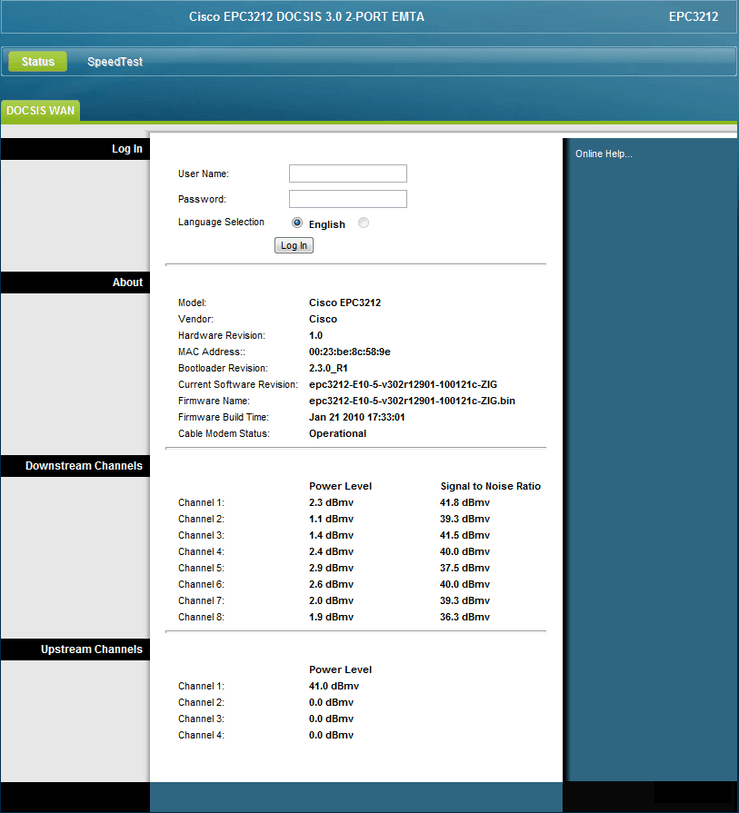Click downstream Channel 1 power 2.3 dBmv
The image size is (739, 813).
331,502
